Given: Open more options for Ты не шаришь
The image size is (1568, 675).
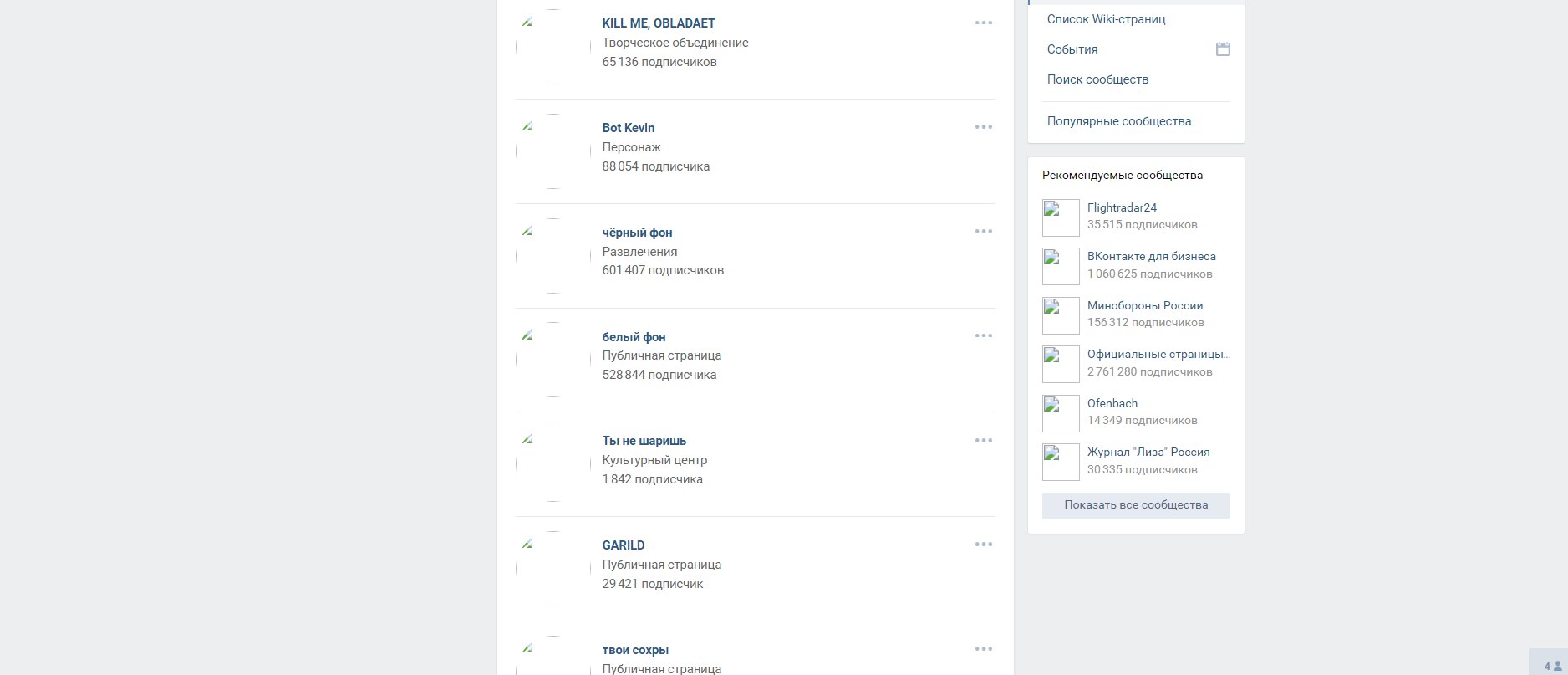Looking at the screenshot, I should [x=983, y=441].
